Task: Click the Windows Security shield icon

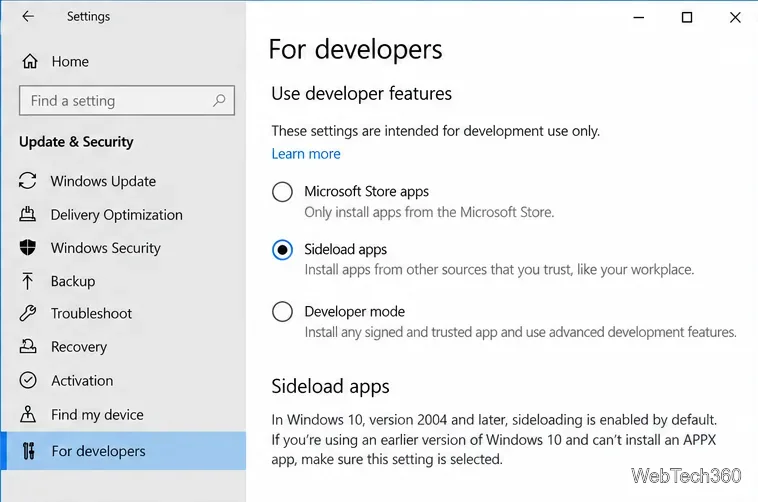Action: point(28,247)
